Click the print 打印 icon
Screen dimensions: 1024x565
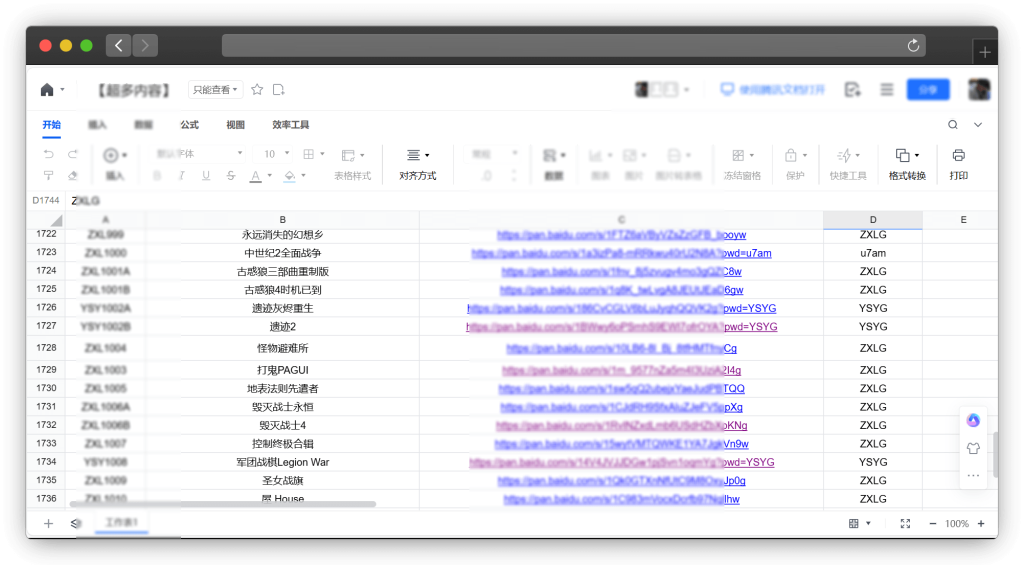click(958, 155)
